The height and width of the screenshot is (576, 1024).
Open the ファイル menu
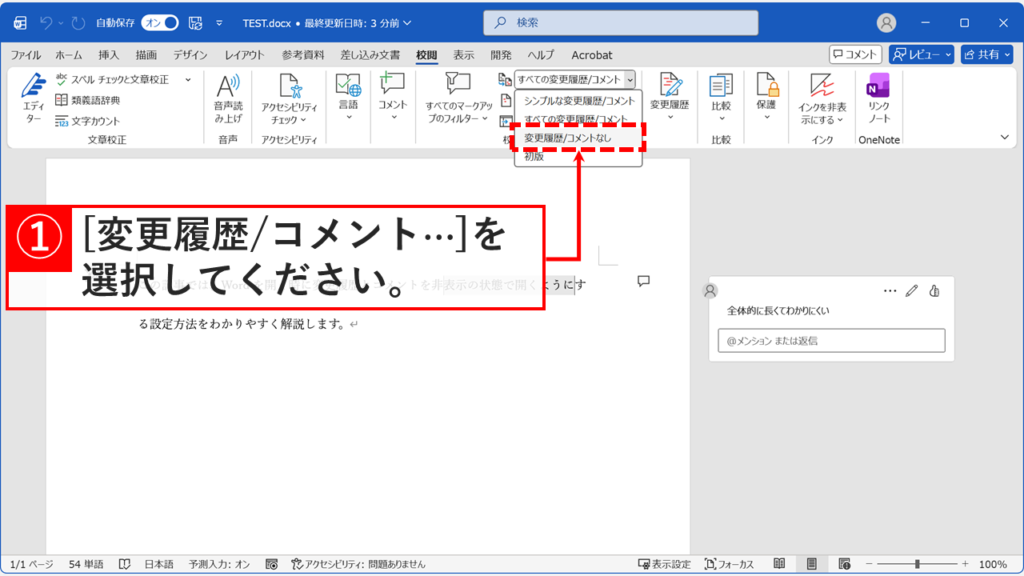tap(25, 55)
